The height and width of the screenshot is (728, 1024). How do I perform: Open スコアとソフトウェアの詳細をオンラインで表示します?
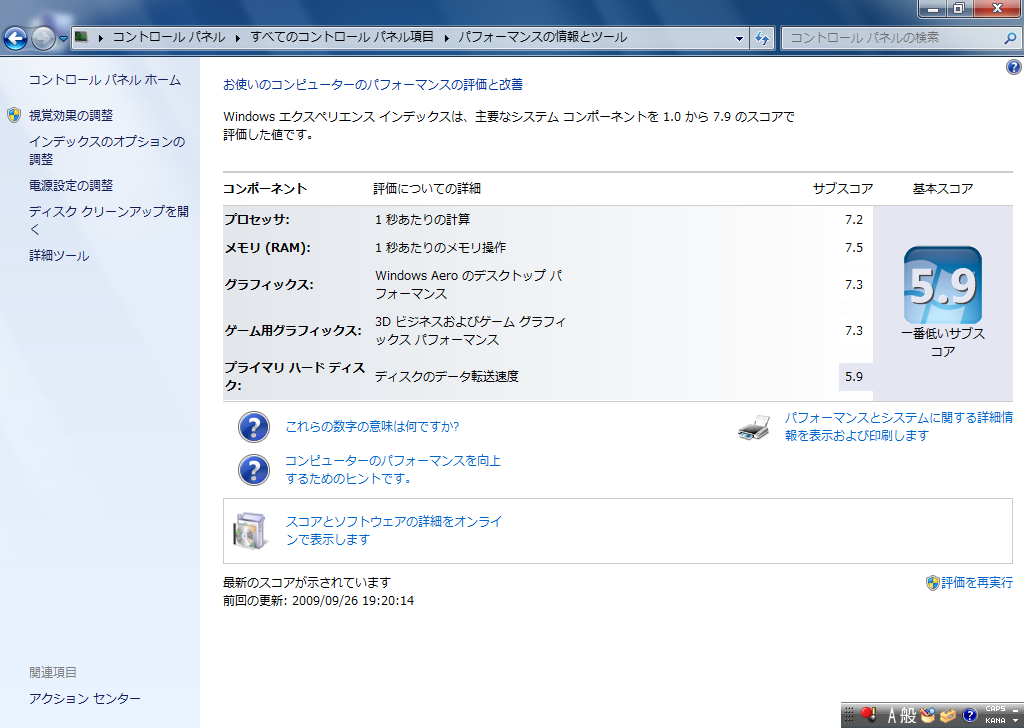pos(394,530)
